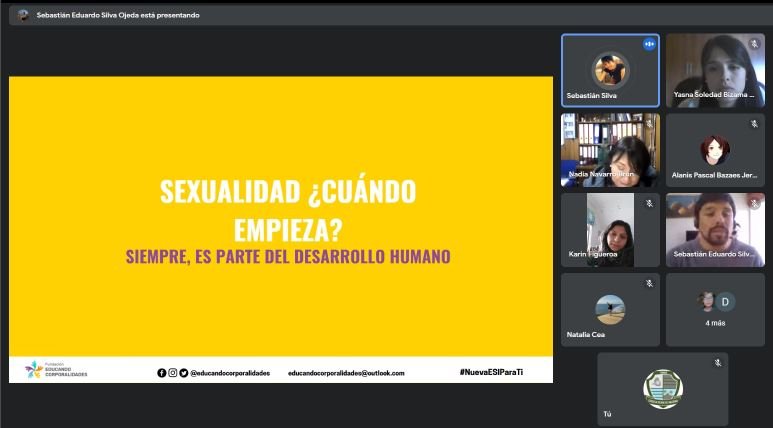
Task: Click muted mic icon on Natalia Cea's tile
Action: click(649, 283)
